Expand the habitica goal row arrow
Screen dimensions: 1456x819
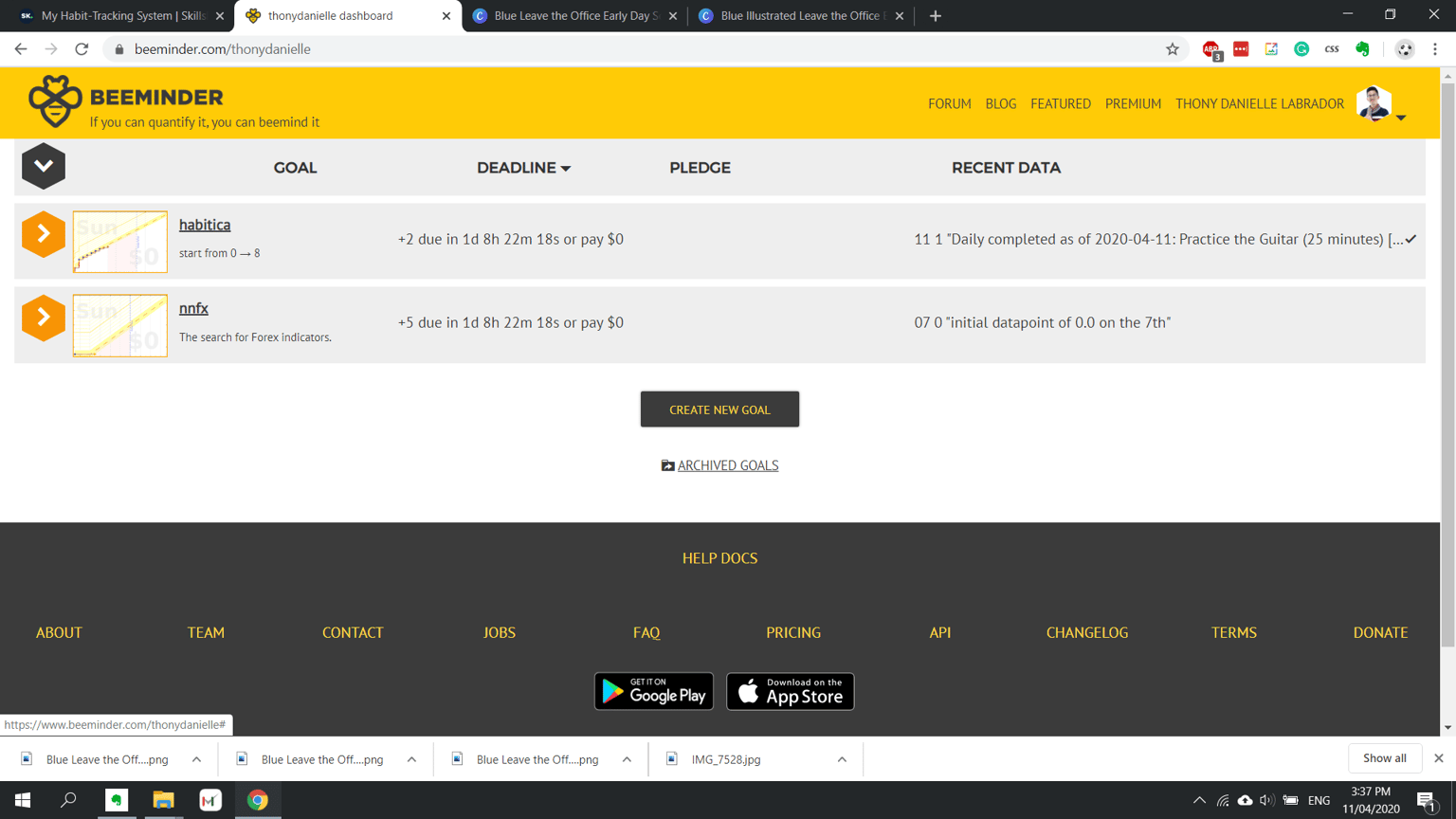pos(44,234)
